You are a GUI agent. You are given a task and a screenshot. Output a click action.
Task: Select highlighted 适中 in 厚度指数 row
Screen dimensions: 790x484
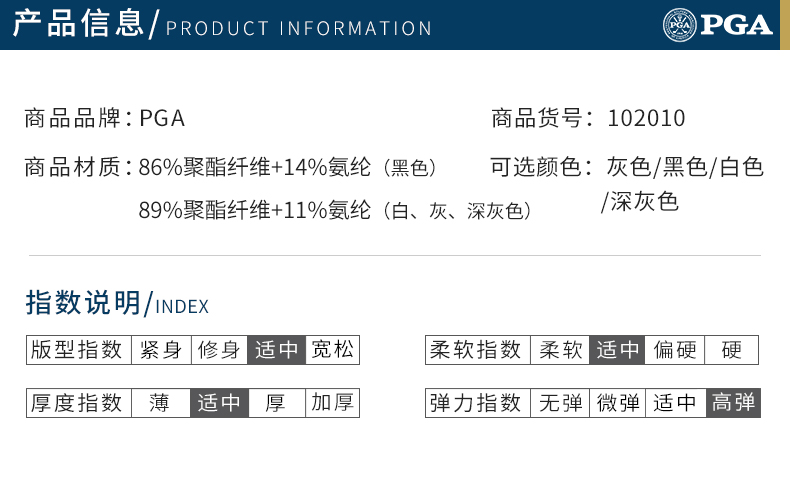pos(219,403)
